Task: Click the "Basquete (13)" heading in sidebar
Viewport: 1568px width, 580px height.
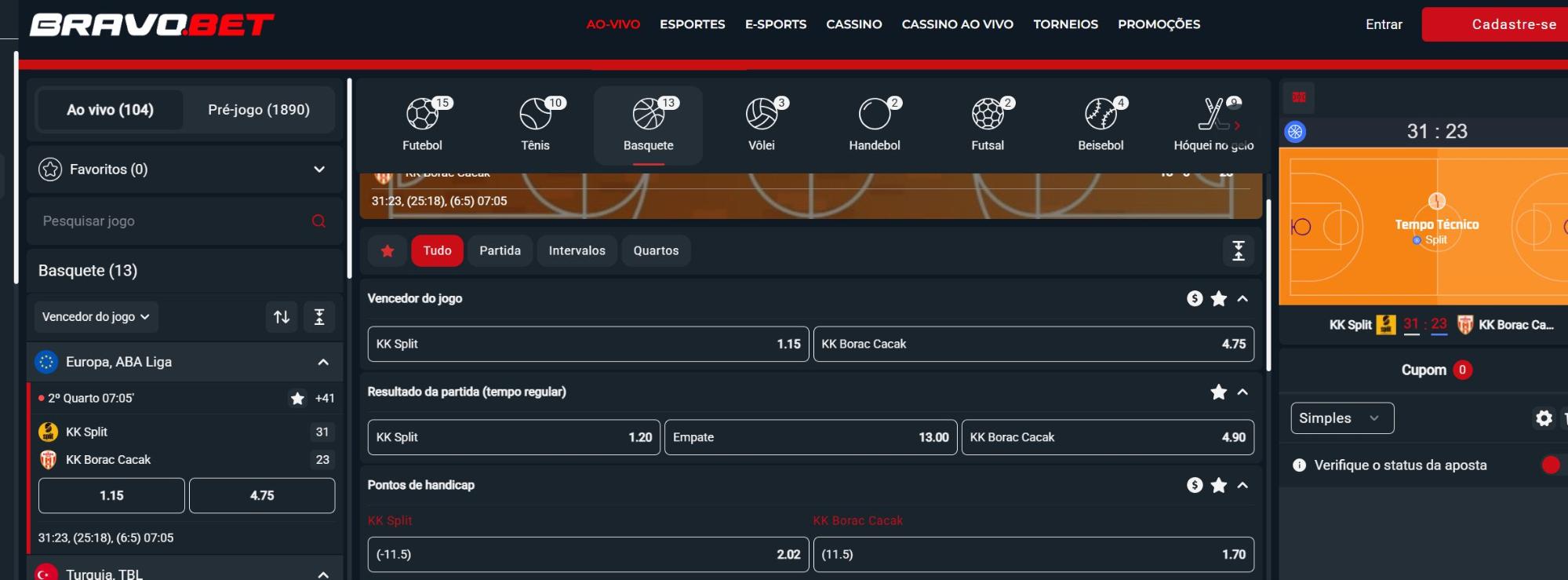Action: coord(88,271)
